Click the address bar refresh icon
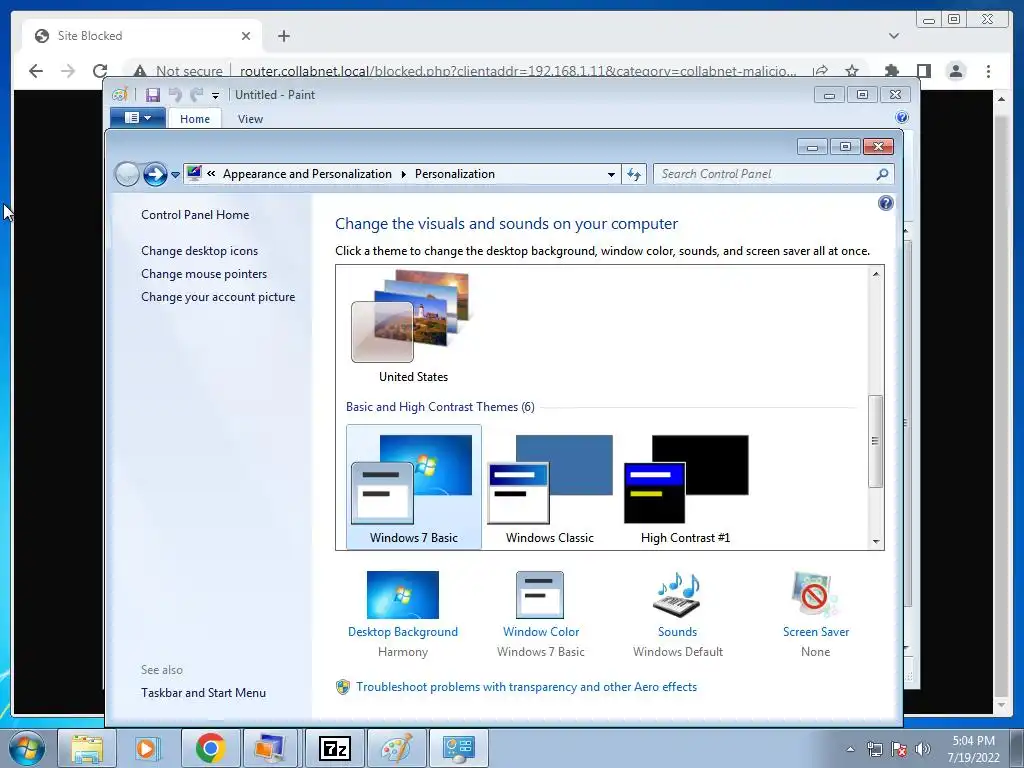This screenshot has width=1024, height=768. tap(634, 174)
